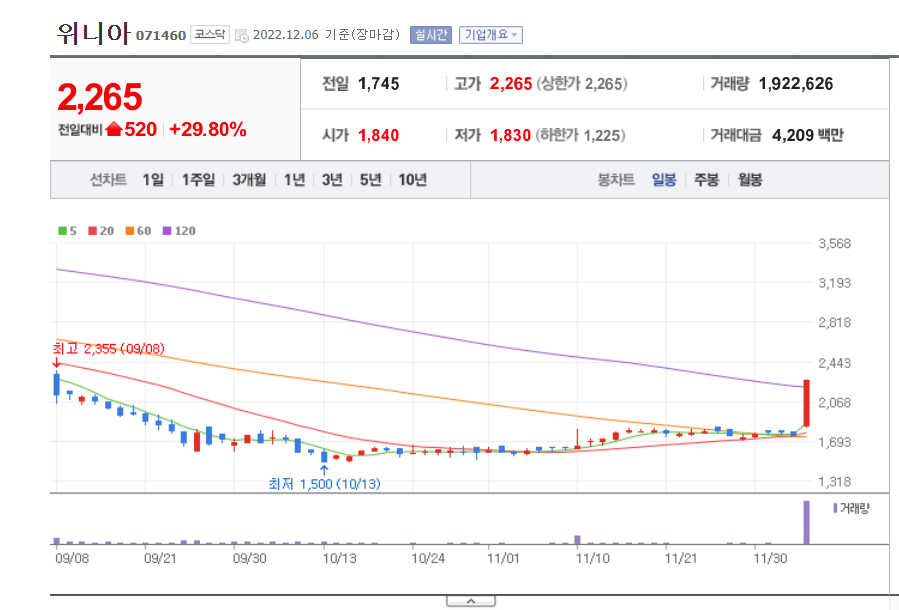Switch to 월봉 monthly candle chart
899x610 pixels.
coord(750,180)
